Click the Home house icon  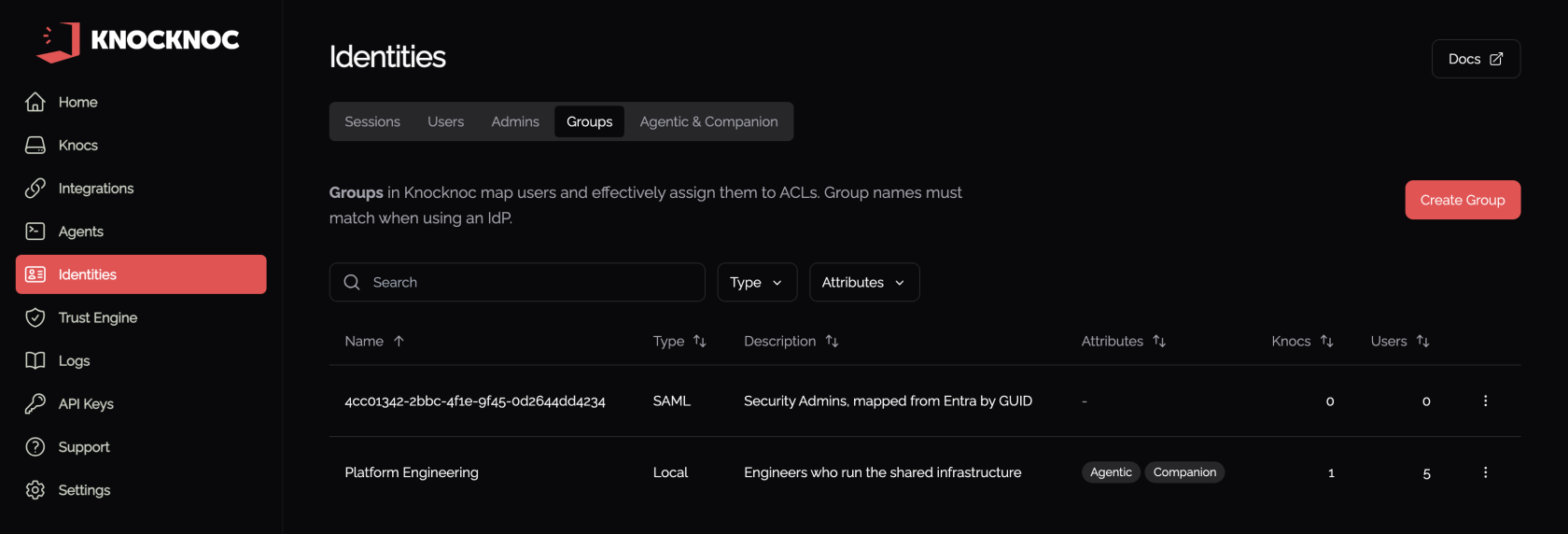(x=35, y=102)
